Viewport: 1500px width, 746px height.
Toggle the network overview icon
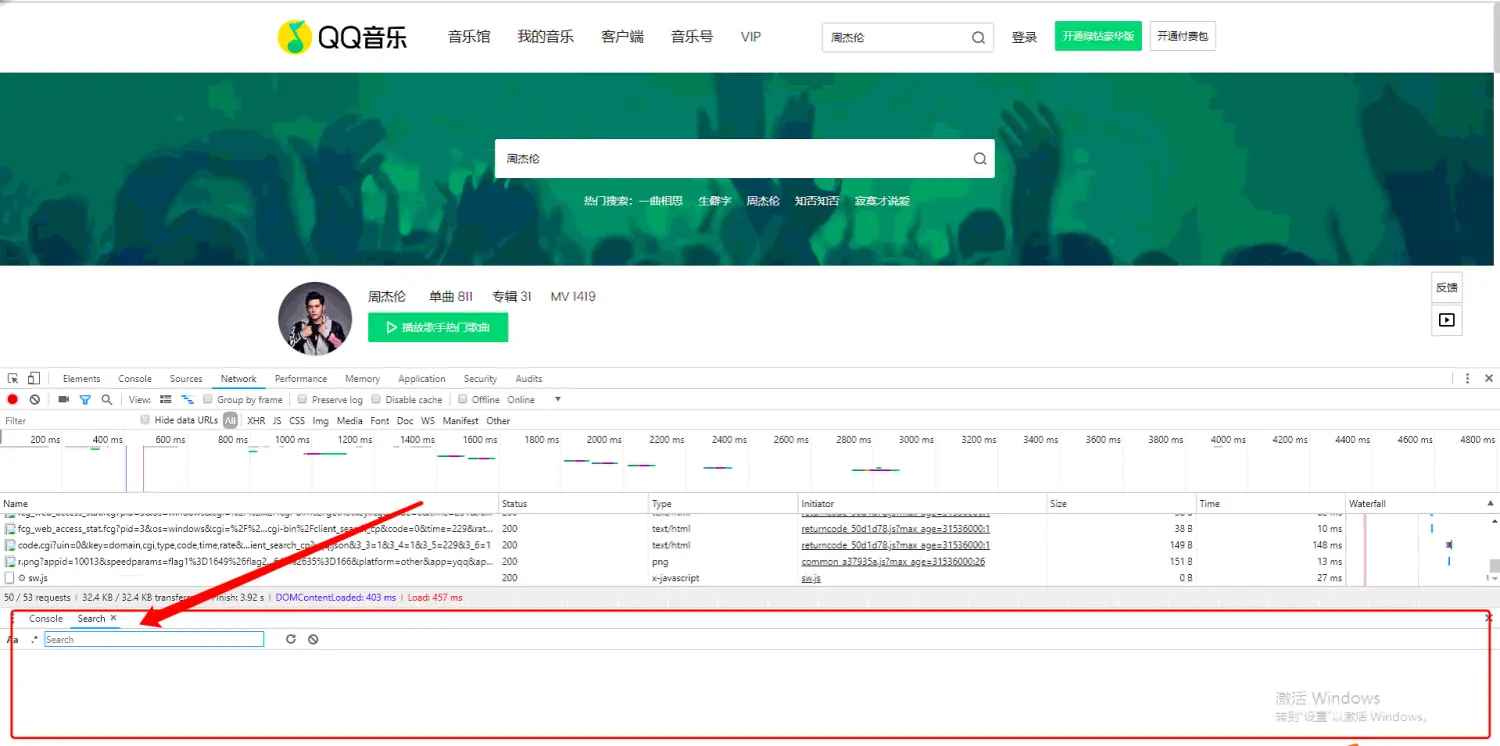187,400
